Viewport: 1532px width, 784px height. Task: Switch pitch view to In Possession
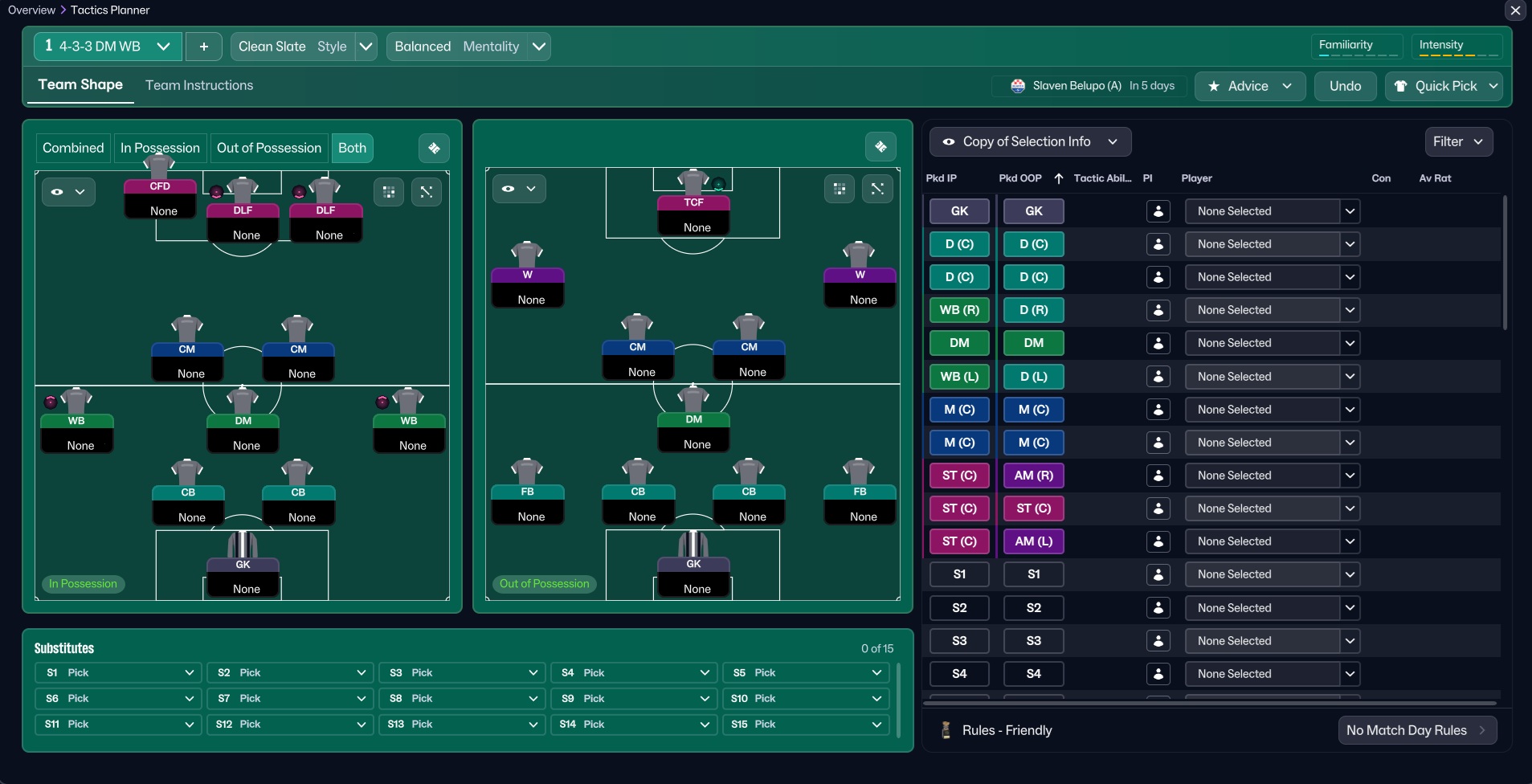[160, 148]
